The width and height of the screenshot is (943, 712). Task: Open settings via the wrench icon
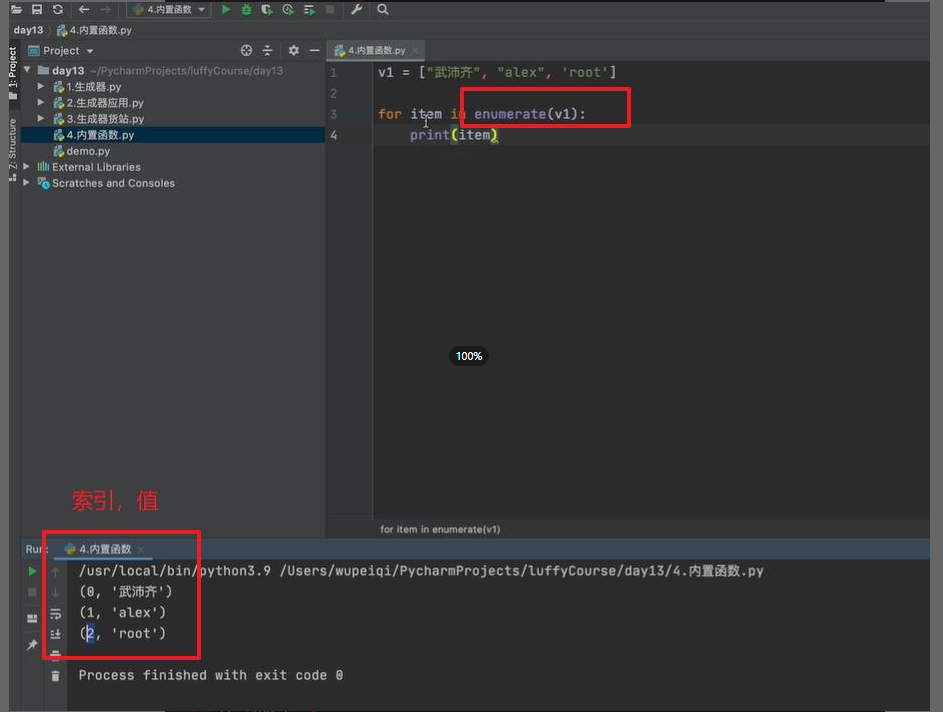coord(357,10)
